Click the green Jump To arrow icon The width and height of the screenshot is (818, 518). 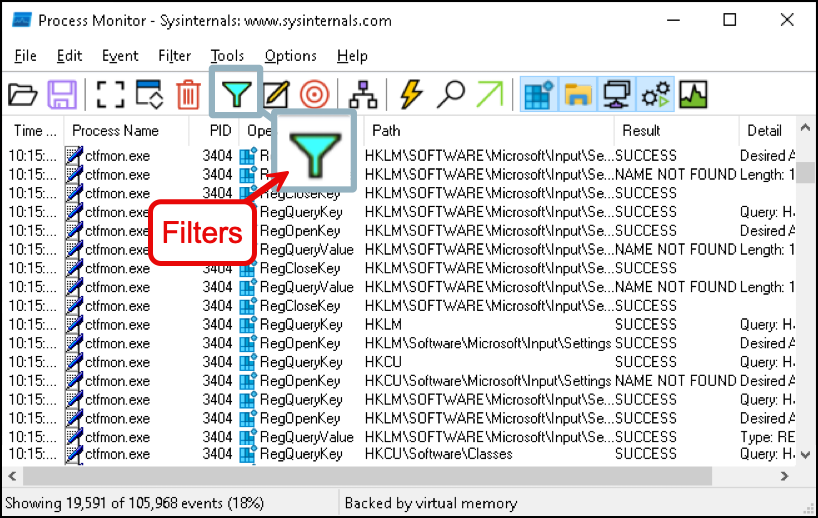pos(490,94)
